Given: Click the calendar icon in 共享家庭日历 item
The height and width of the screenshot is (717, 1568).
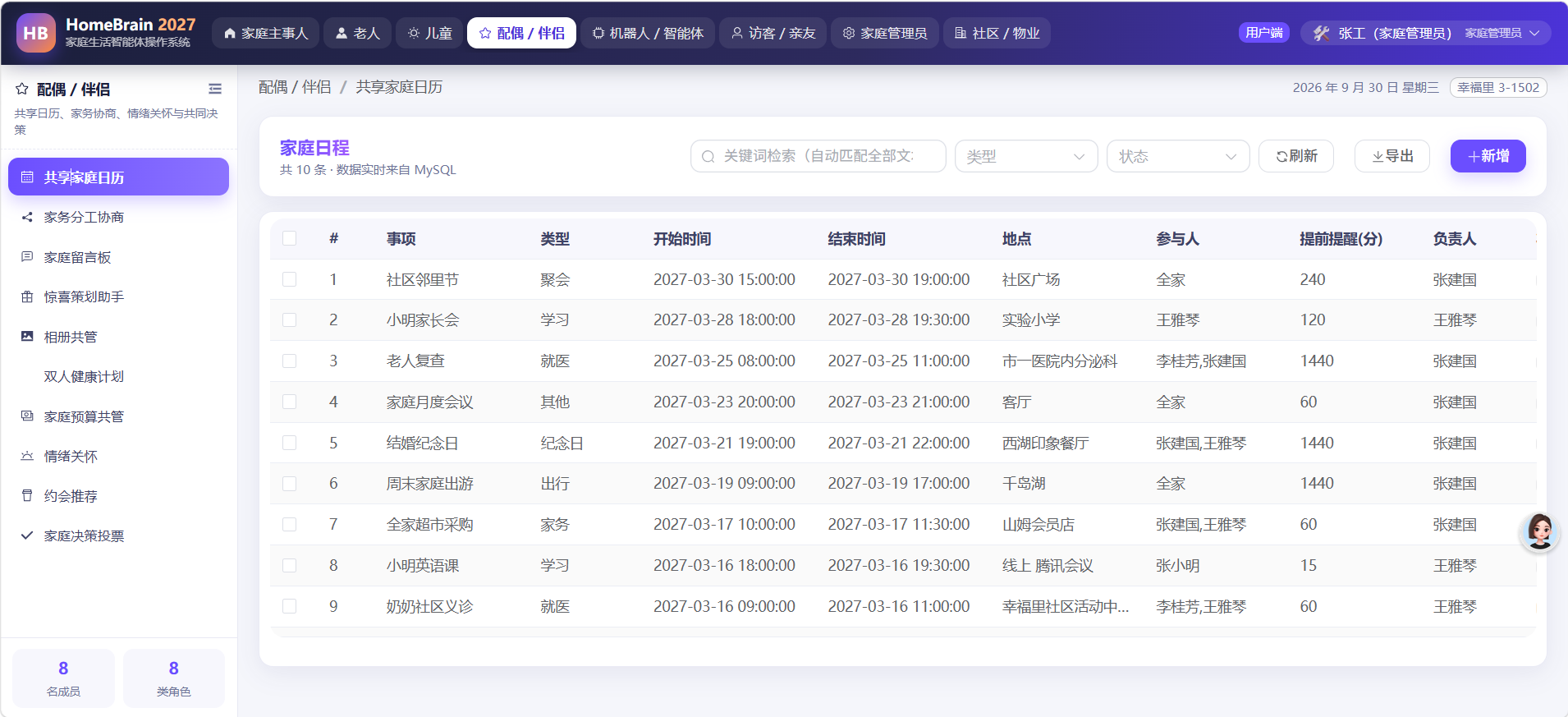Looking at the screenshot, I should [x=27, y=177].
